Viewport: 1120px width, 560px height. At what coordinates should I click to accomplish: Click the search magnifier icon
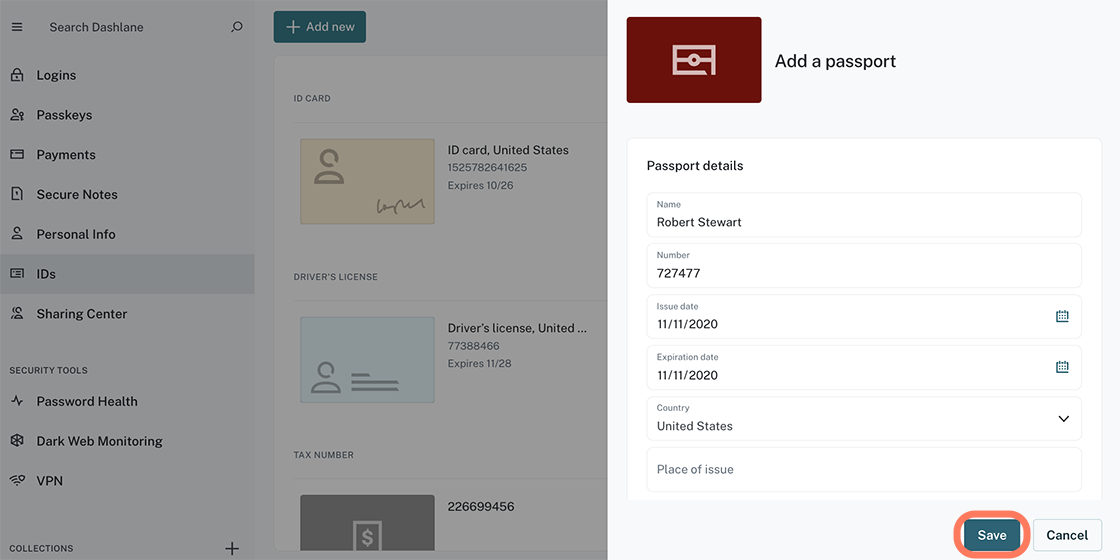237,27
